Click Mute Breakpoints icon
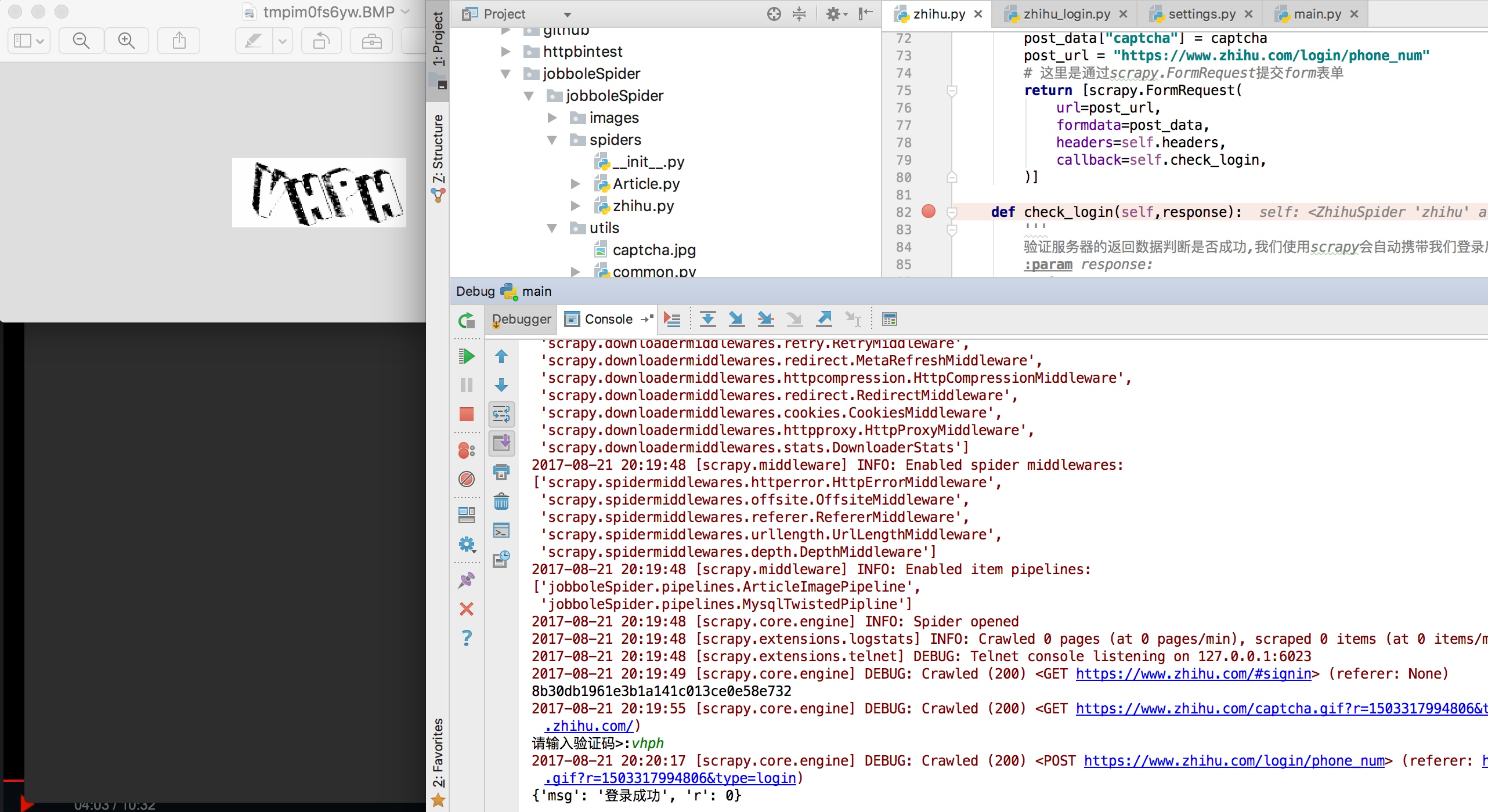The width and height of the screenshot is (1488, 812). [466, 479]
